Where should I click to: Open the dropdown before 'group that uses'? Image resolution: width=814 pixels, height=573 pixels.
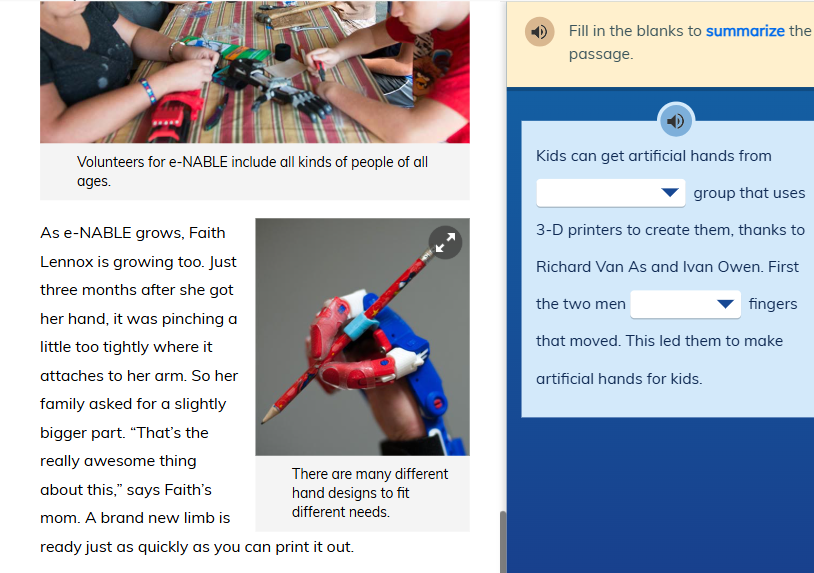point(610,193)
